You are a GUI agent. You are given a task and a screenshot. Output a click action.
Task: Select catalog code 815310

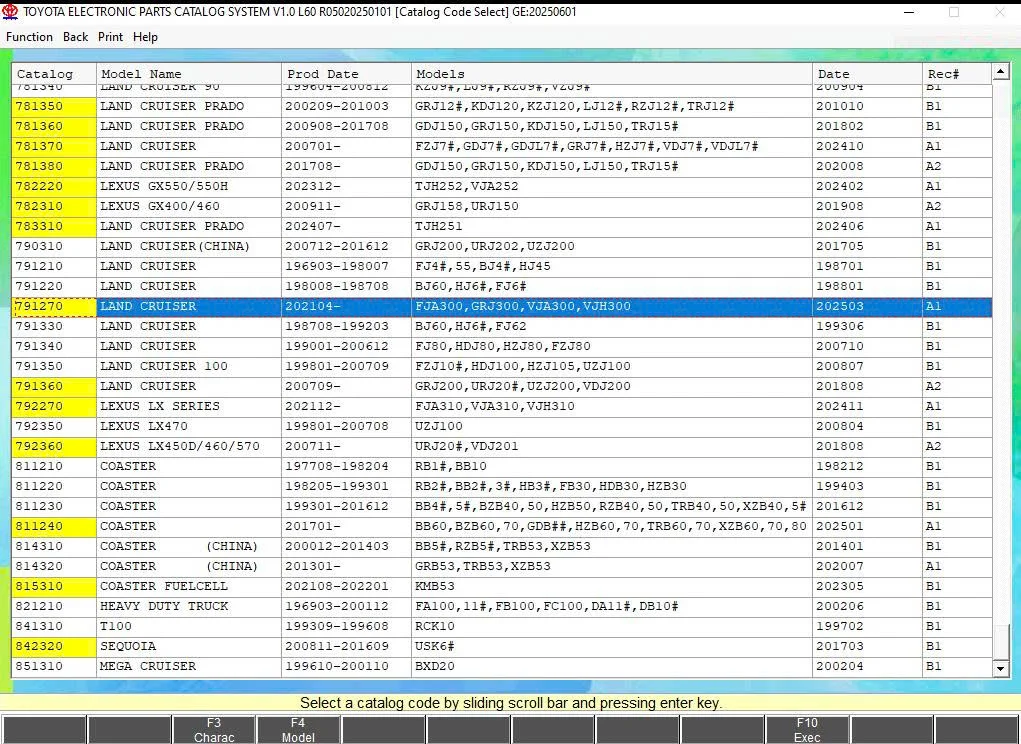[54, 586]
